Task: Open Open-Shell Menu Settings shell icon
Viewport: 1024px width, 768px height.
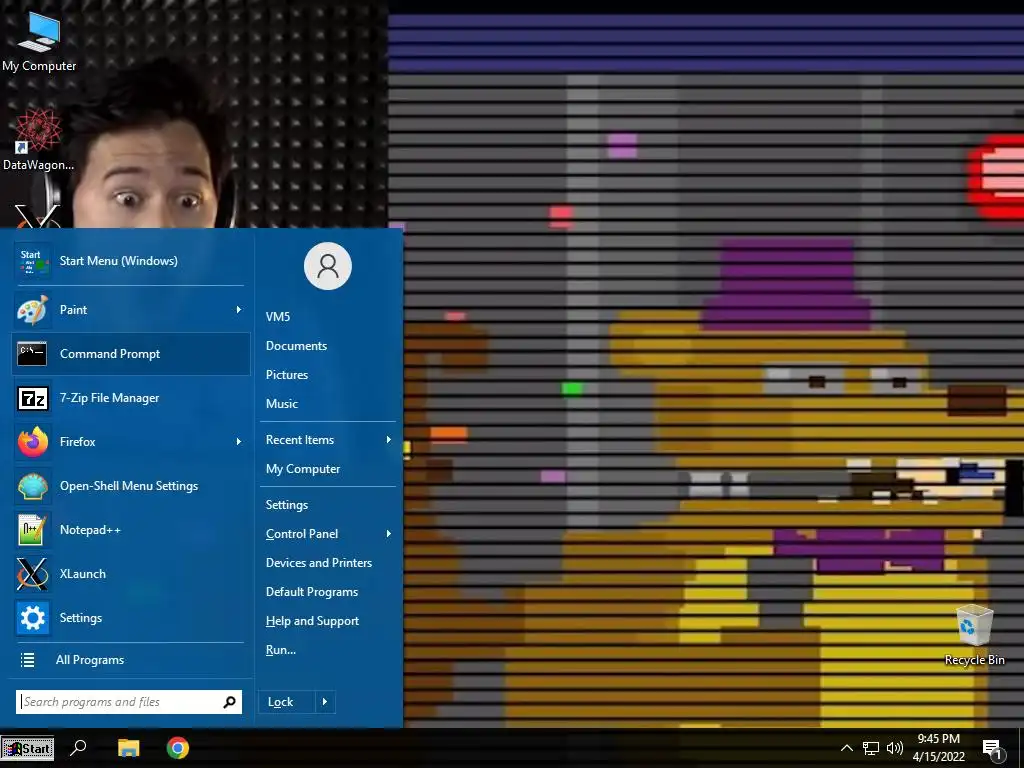Action: click(x=33, y=486)
